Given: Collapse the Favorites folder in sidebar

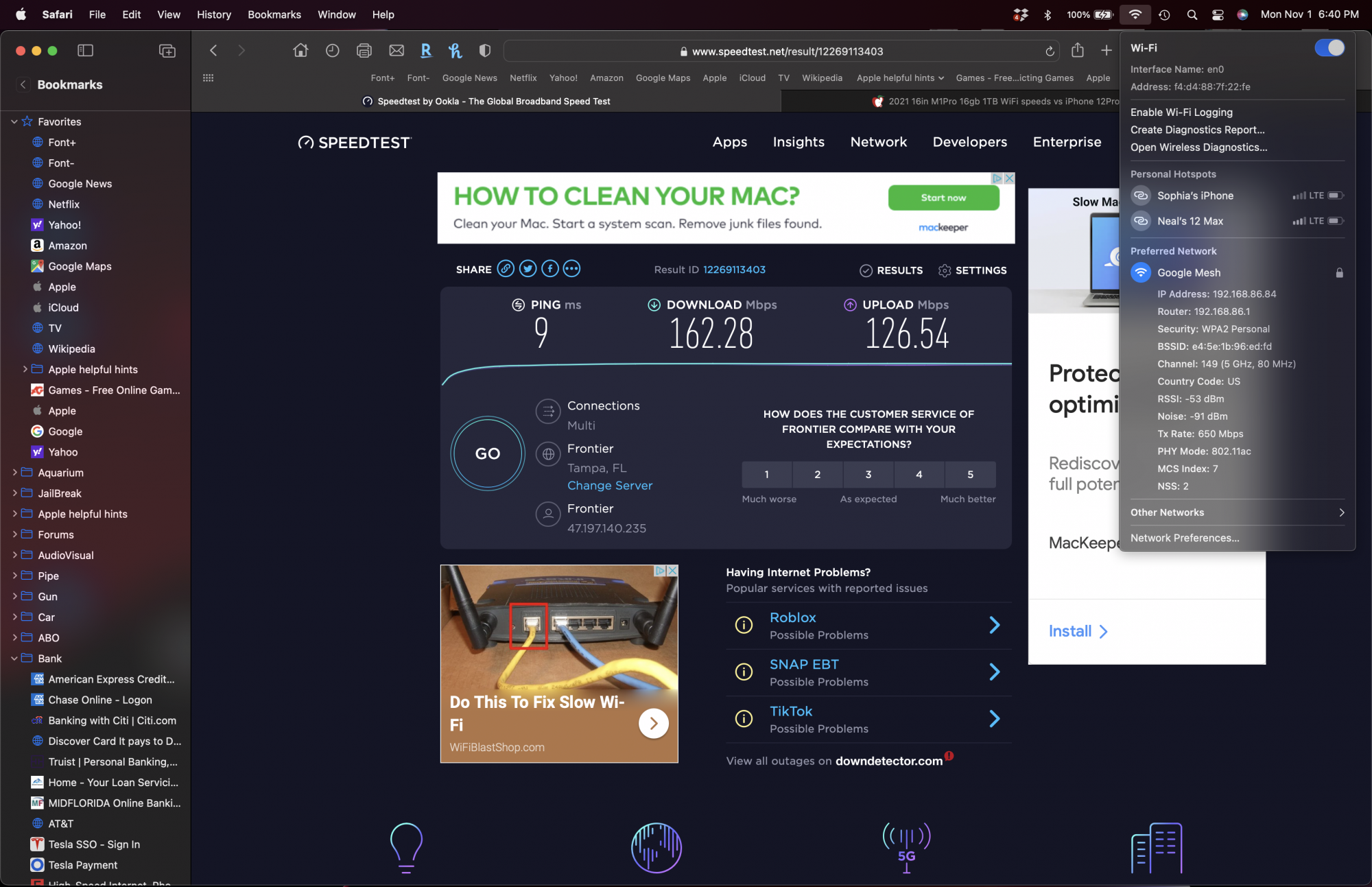Looking at the screenshot, I should click(x=14, y=121).
